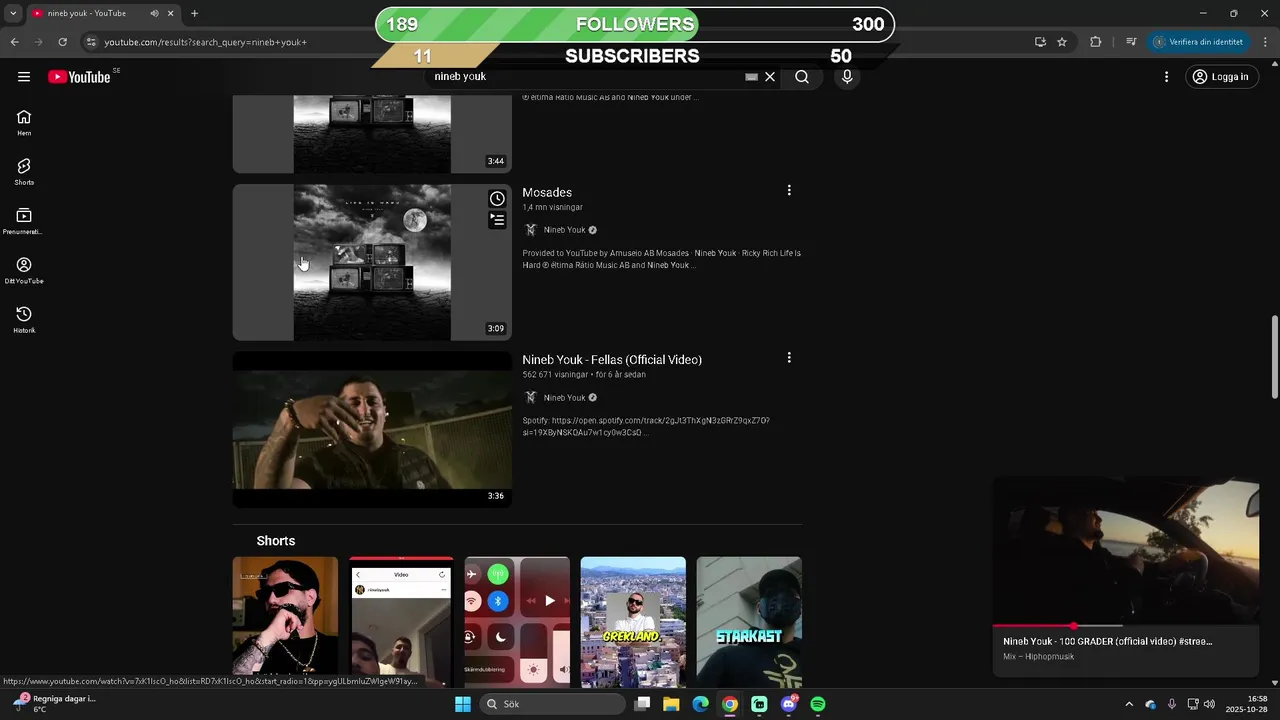This screenshot has height=720, width=1280.
Task: Open the YouTube guide hamburger menu
Action: [24, 77]
